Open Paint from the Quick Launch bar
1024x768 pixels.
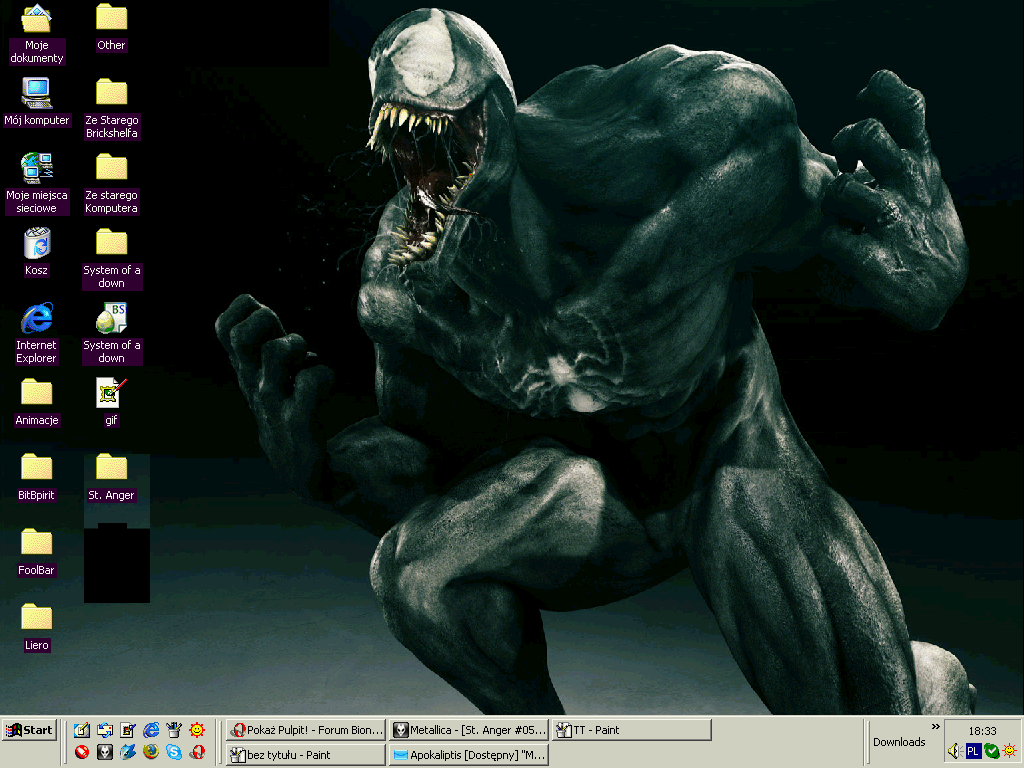[175, 730]
